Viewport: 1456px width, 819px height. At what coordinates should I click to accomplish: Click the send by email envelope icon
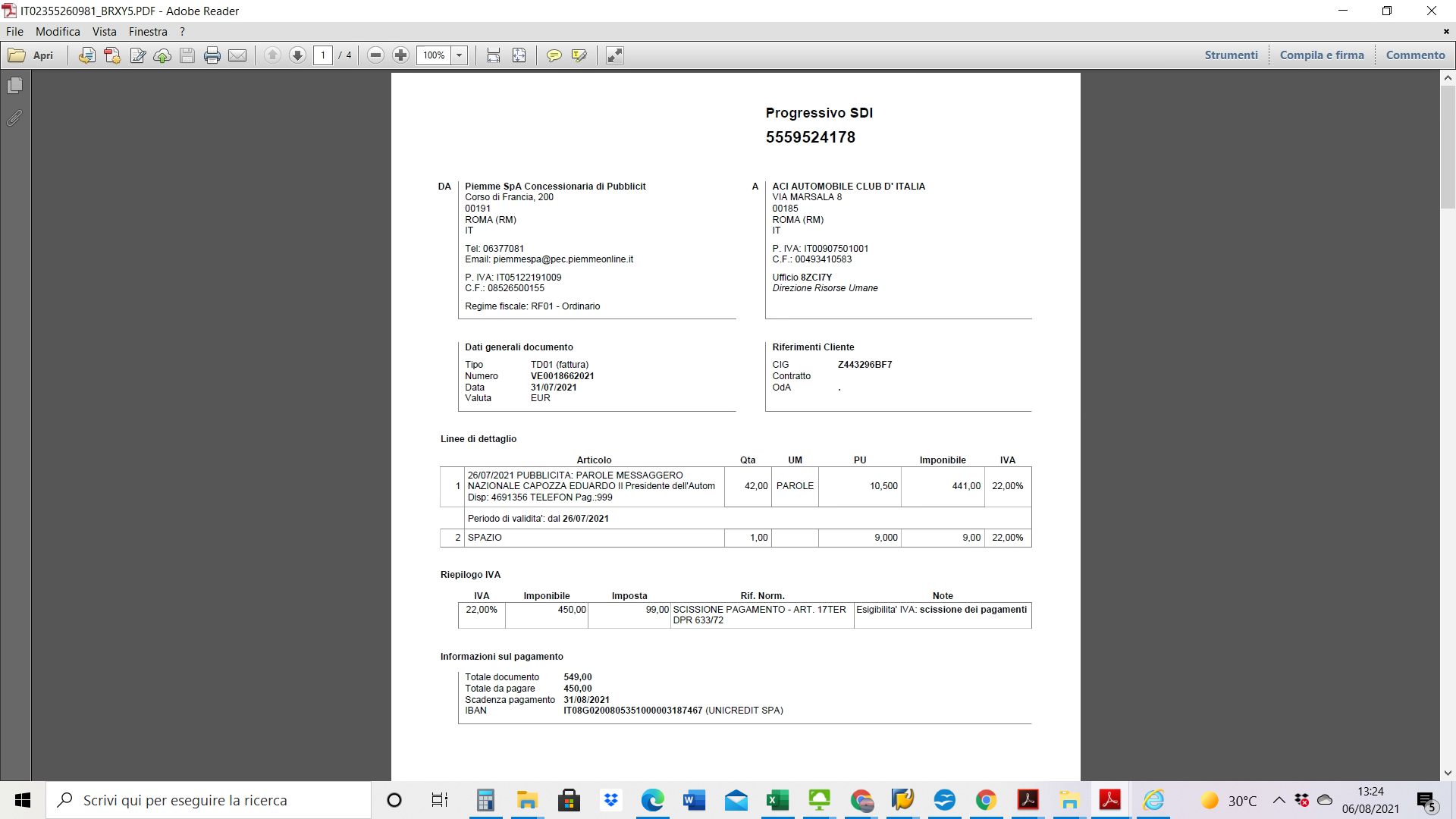point(237,55)
